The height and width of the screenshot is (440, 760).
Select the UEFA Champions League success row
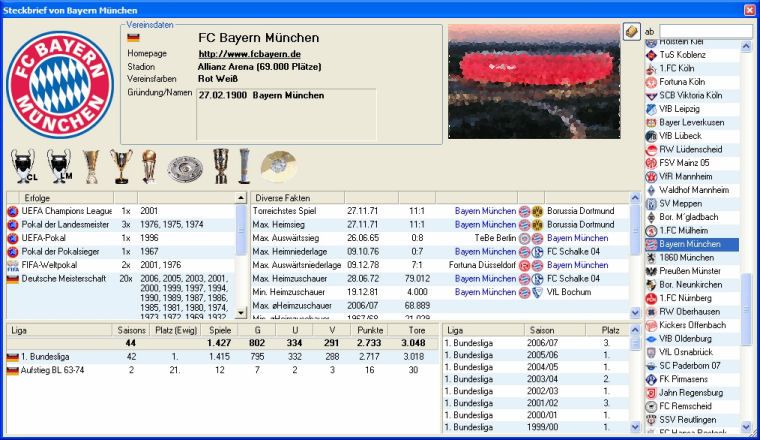pos(121,211)
